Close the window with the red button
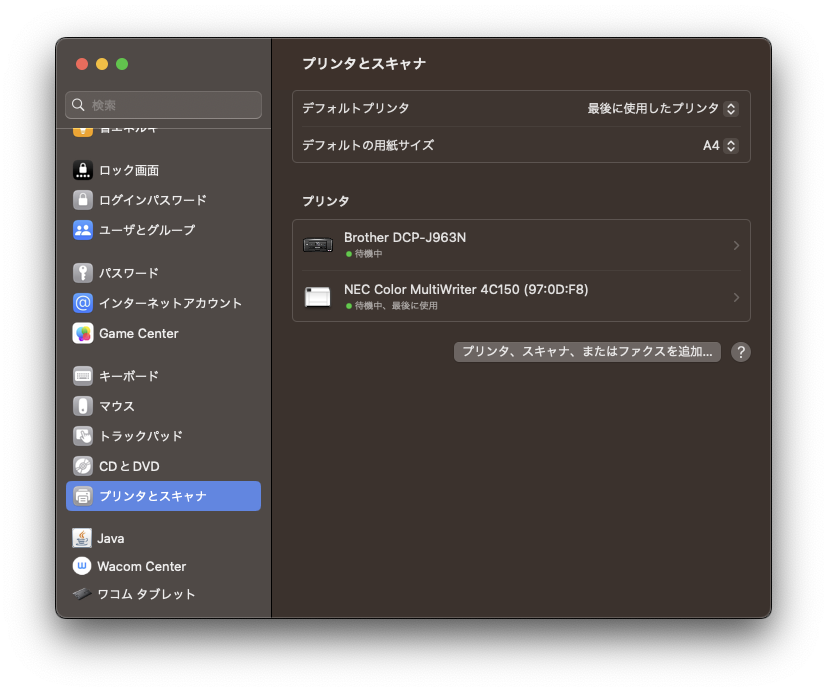 [x=82, y=64]
